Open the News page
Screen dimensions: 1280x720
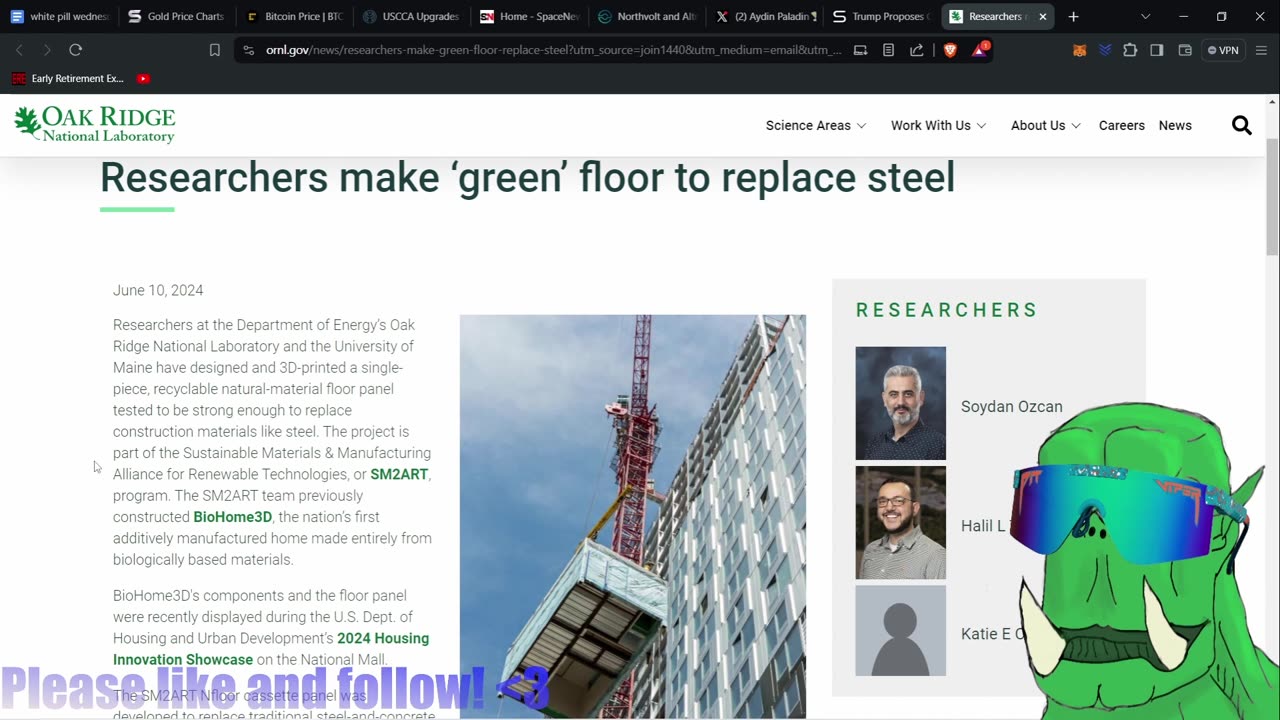click(1175, 125)
